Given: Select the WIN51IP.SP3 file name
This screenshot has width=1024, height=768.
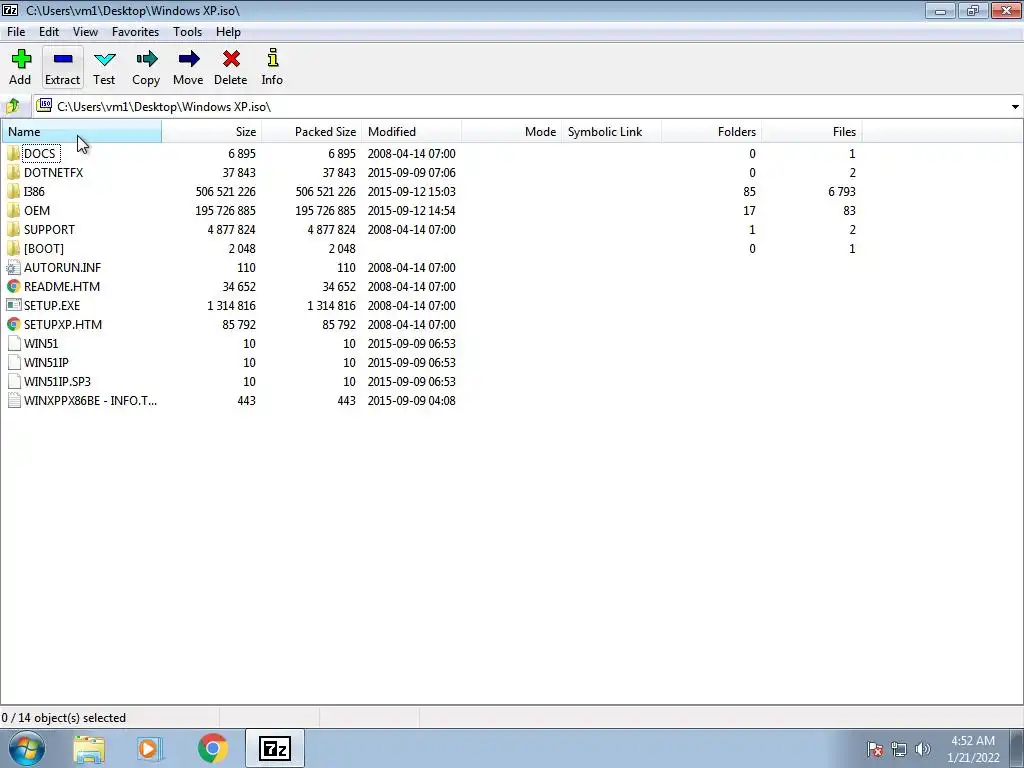Looking at the screenshot, I should click(57, 381).
